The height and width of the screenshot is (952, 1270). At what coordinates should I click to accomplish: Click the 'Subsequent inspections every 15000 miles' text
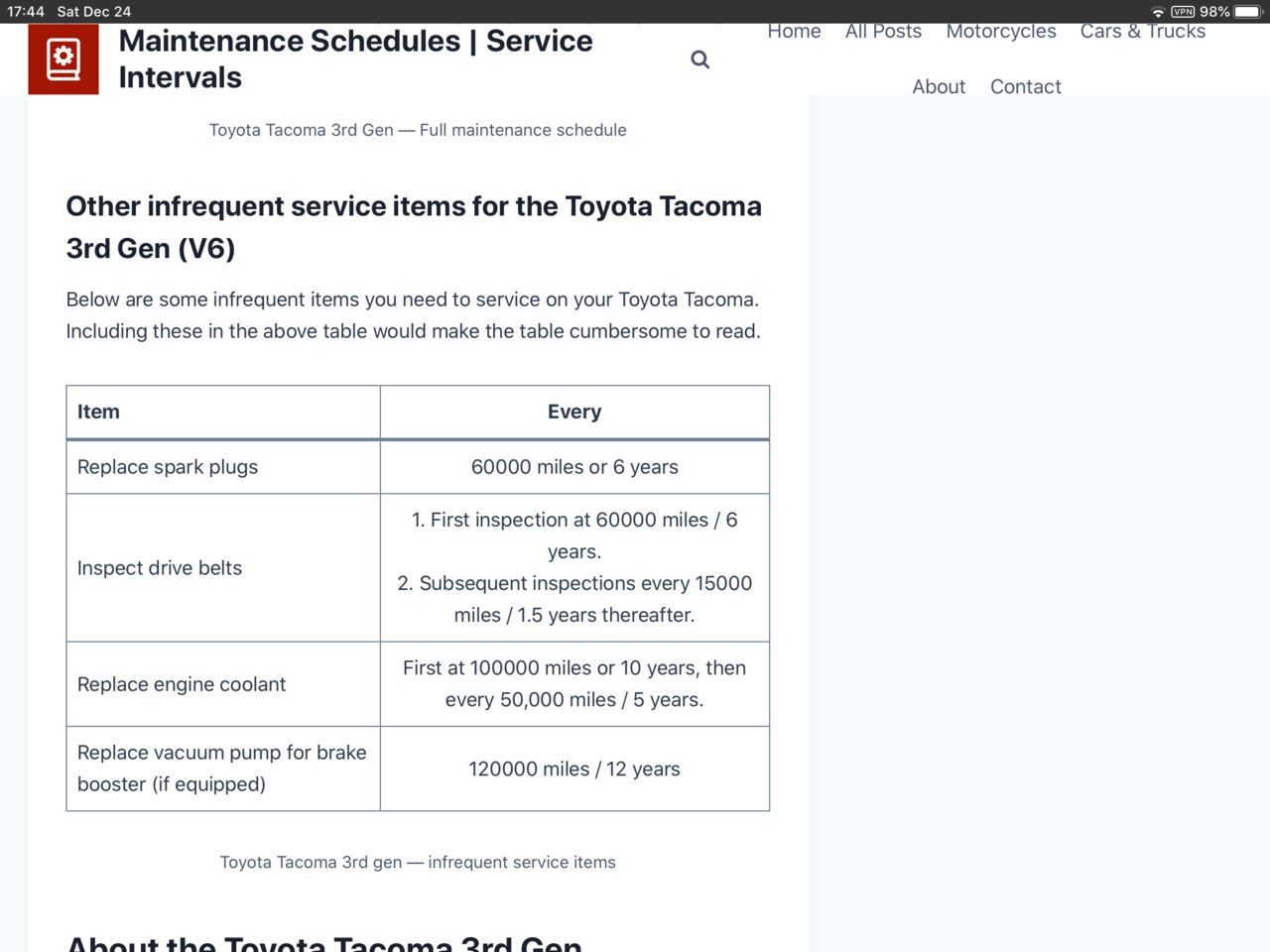click(x=574, y=599)
